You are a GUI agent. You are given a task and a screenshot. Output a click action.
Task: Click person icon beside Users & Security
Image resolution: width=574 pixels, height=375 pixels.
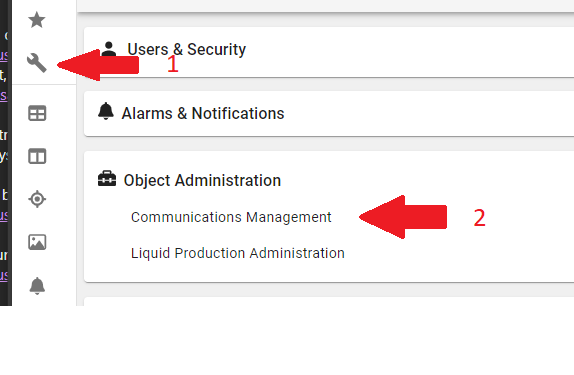pyautogui.click(x=108, y=49)
